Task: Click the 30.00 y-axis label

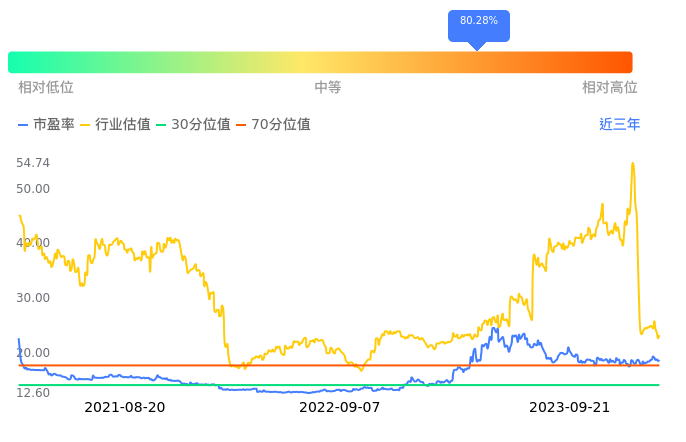Action: [33, 298]
